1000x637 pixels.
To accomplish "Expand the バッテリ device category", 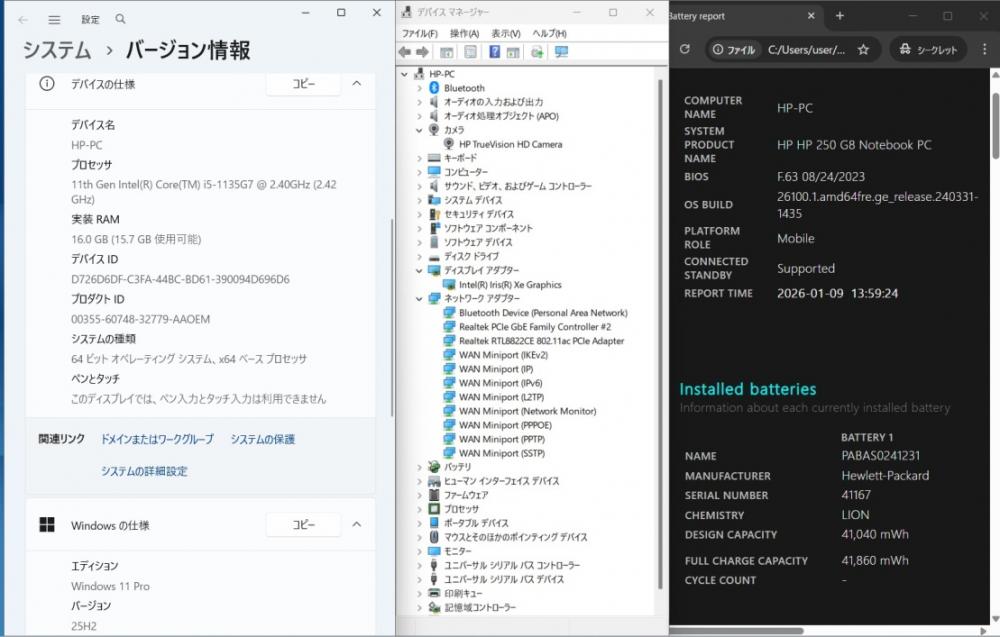I will coord(420,467).
